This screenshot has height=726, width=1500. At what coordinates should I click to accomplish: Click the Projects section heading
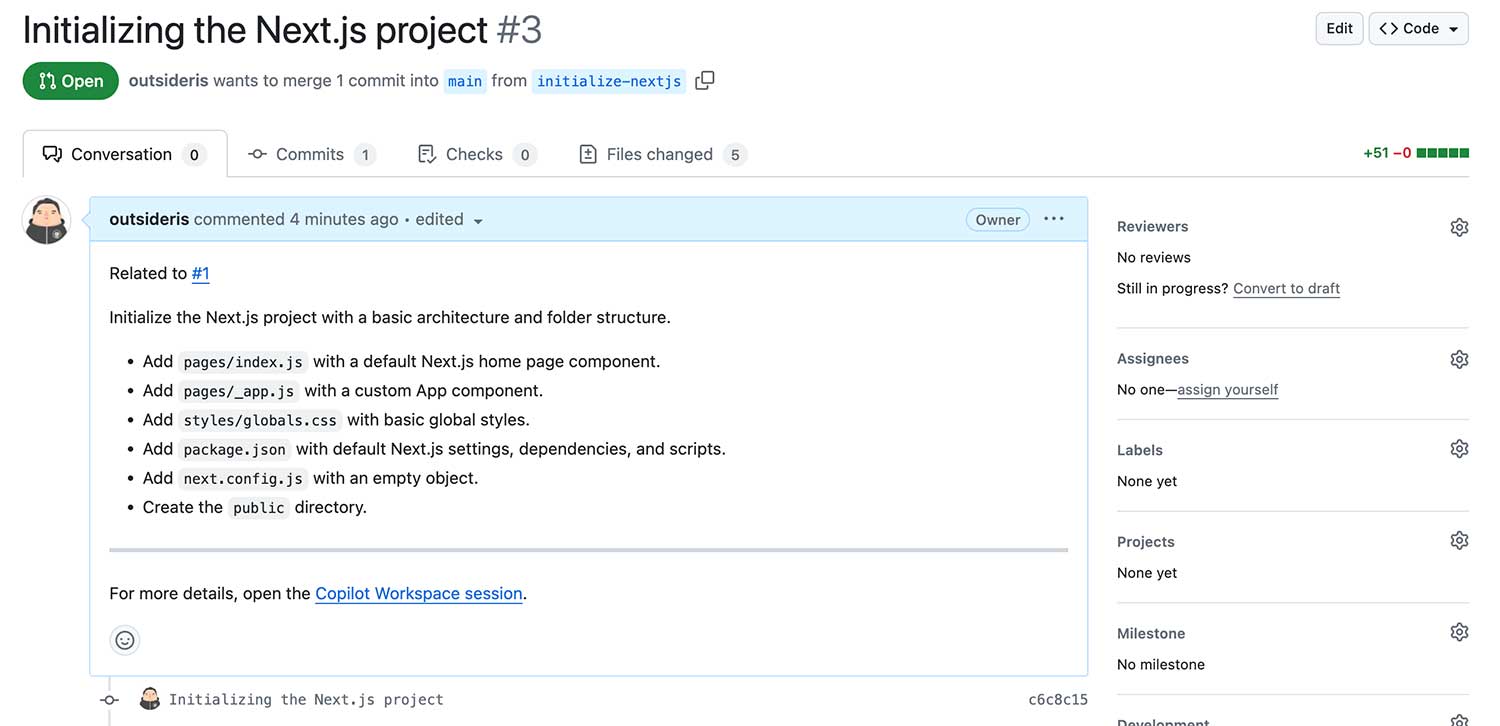[1146, 541]
